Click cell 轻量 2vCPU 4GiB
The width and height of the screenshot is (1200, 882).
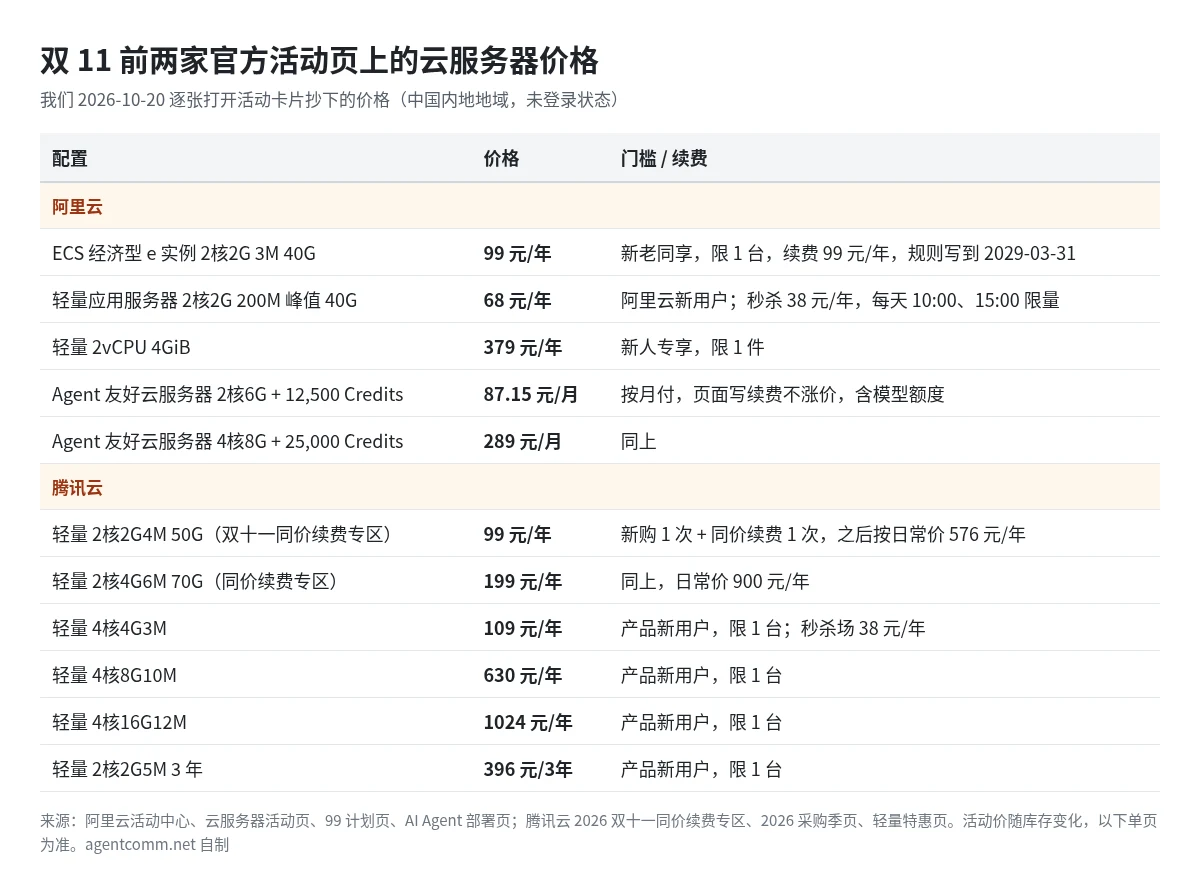pos(121,347)
